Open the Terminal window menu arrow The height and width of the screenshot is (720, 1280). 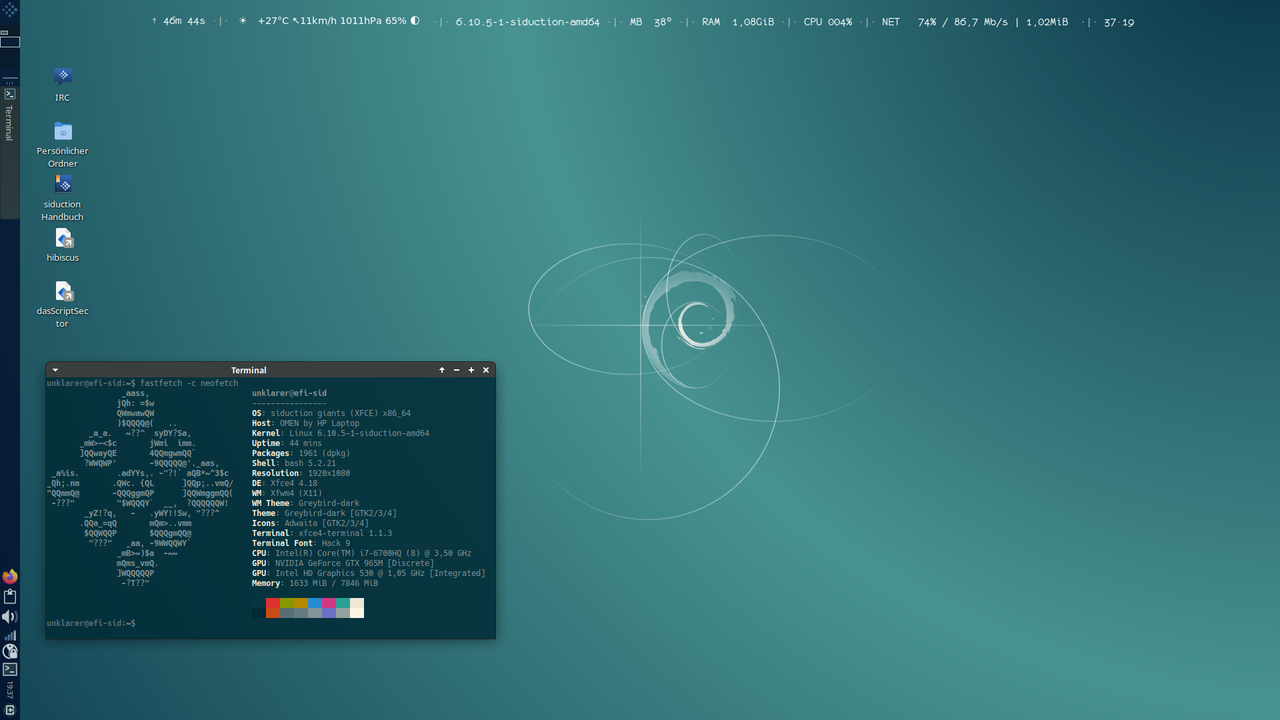pyautogui.click(x=55, y=370)
